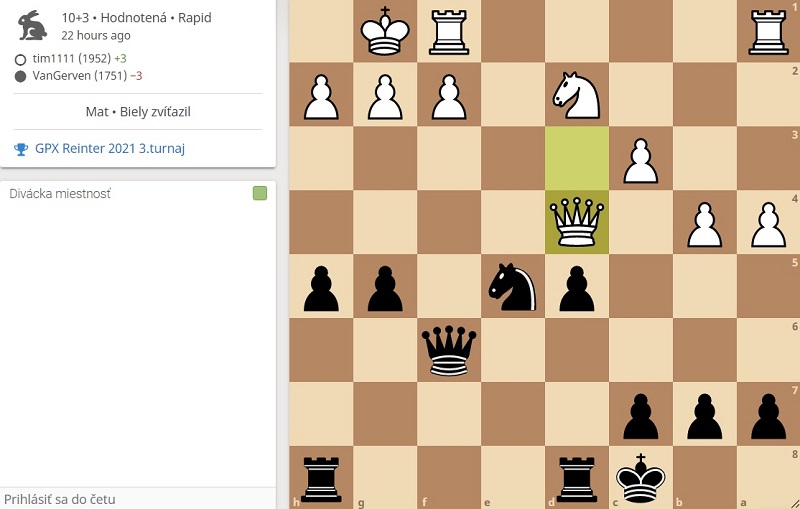This screenshot has width=800, height=509.
Task: Toggle the green spectator room chat checkbox
Action: click(260, 193)
